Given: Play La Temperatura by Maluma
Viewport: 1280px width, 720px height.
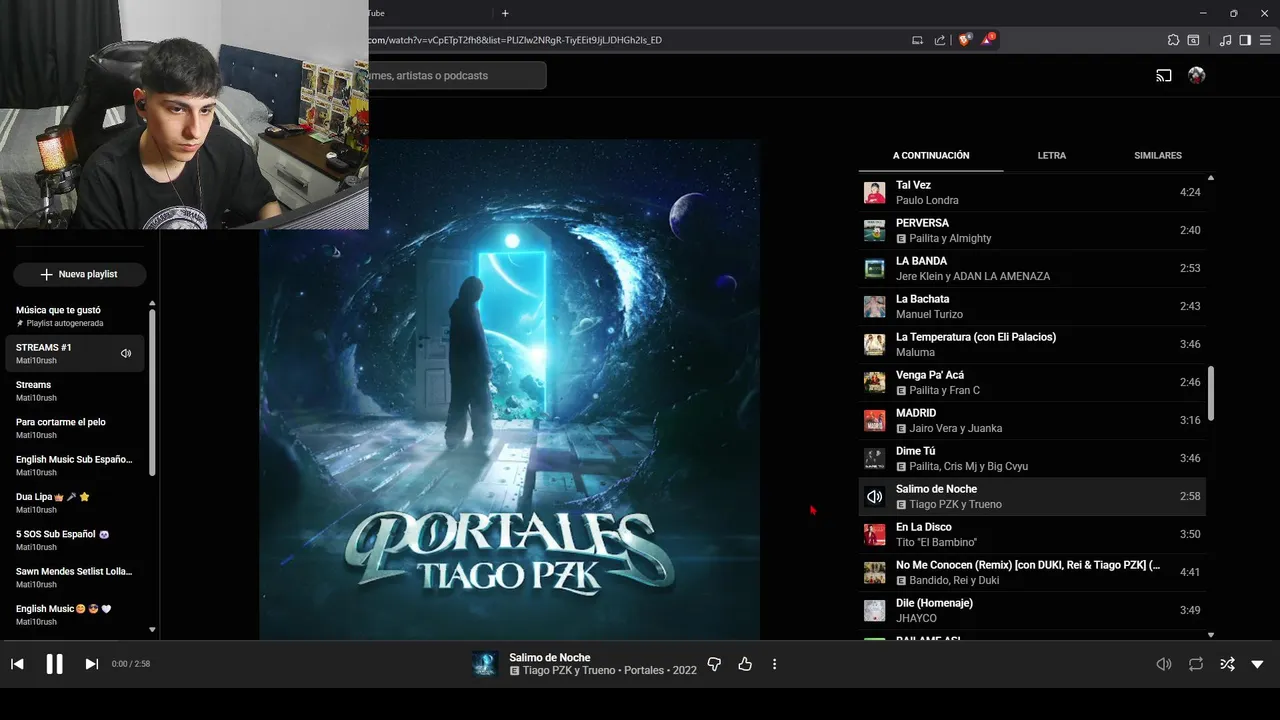Looking at the screenshot, I should (x=1032, y=344).
